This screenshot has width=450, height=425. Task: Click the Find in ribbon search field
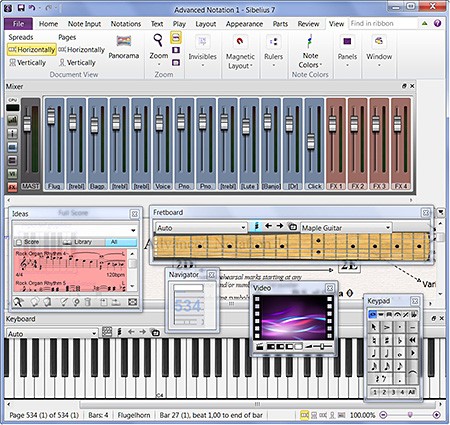coord(383,23)
